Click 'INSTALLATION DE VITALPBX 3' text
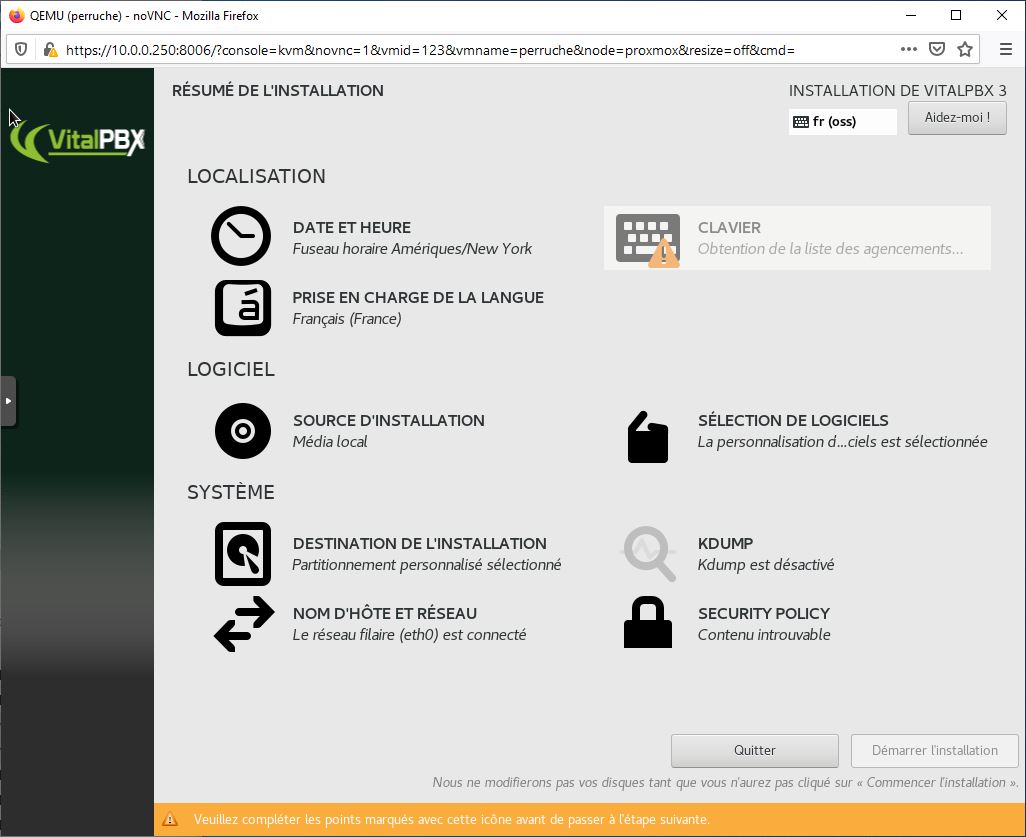The height and width of the screenshot is (837, 1026). [897, 90]
